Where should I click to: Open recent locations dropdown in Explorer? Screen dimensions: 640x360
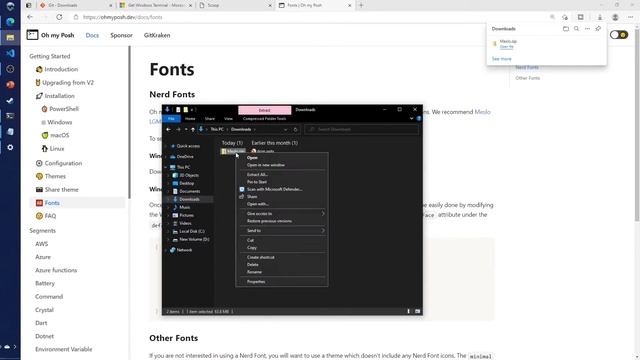tap(186, 129)
